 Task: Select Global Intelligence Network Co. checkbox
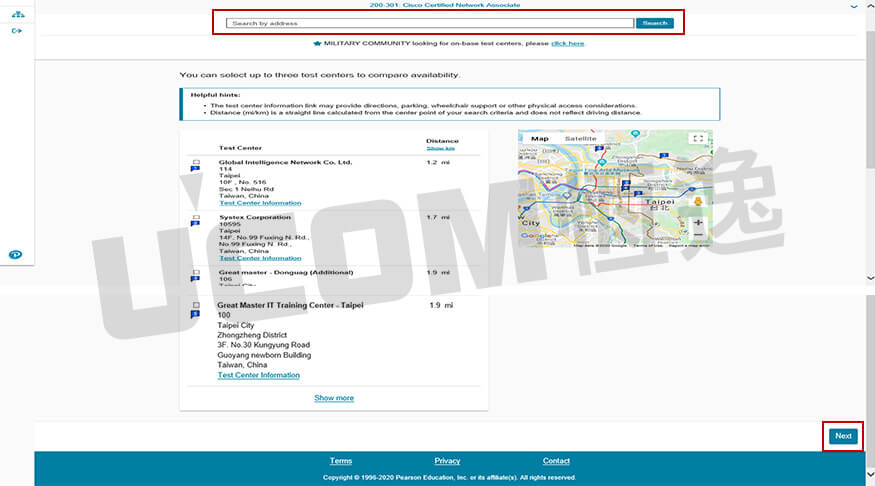click(x=196, y=162)
